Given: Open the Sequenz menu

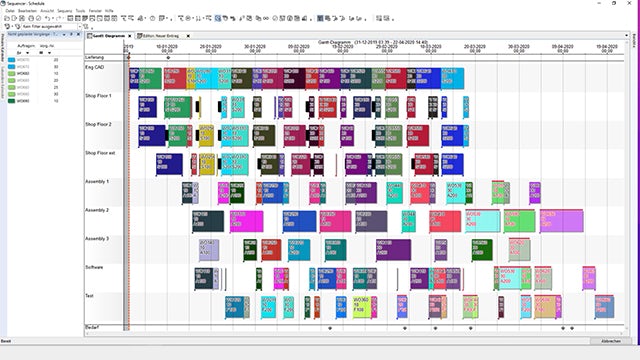Looking at the screenshot, I should (64, 11).
